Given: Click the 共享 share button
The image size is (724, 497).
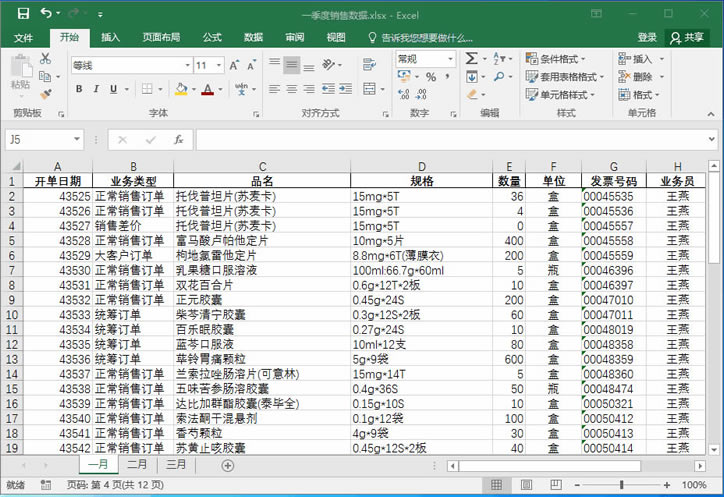Looking at the screenshot, I should (x=687, y=37).
